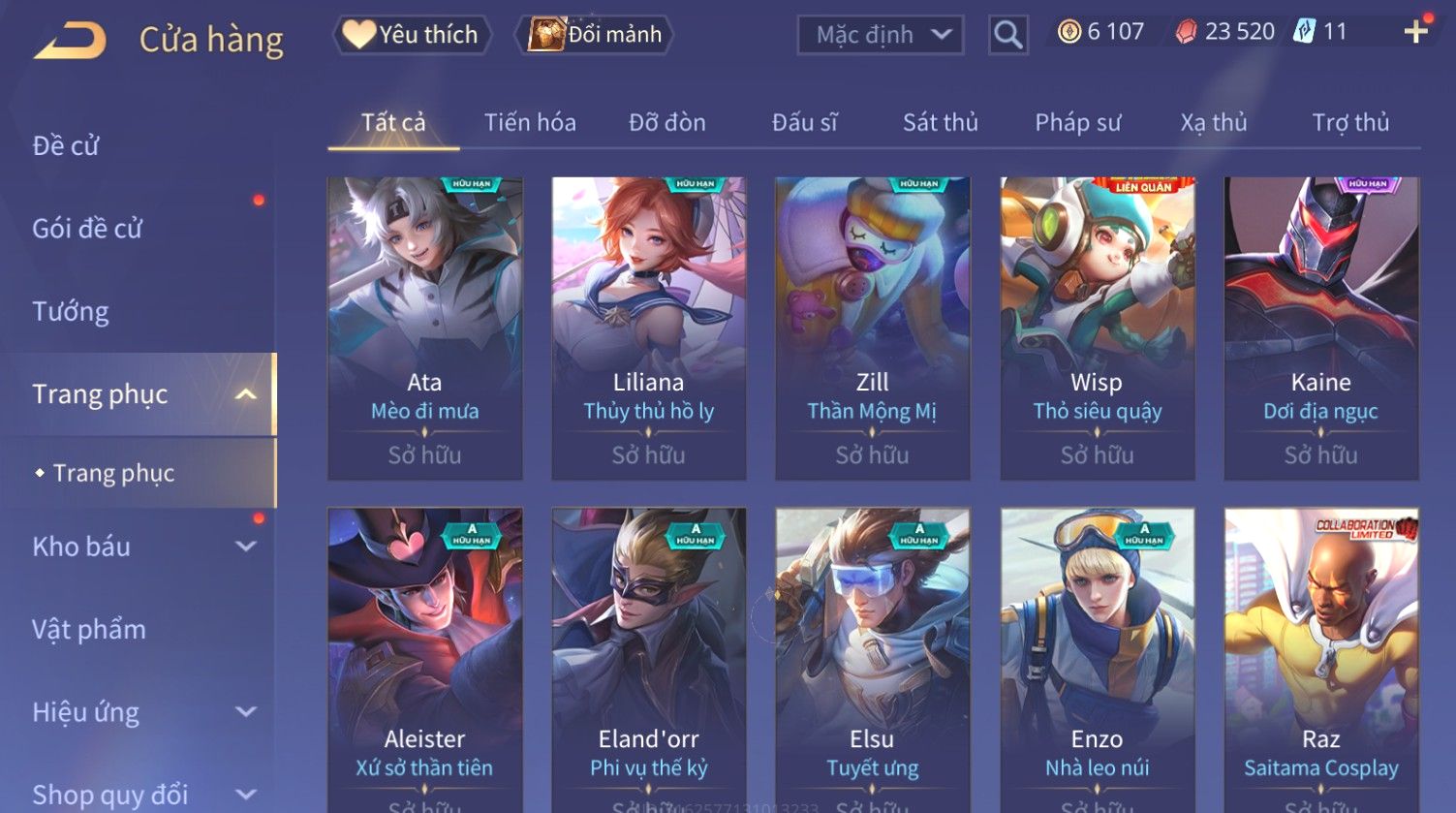Switch to the Sát thủ tab

[940, 123]
